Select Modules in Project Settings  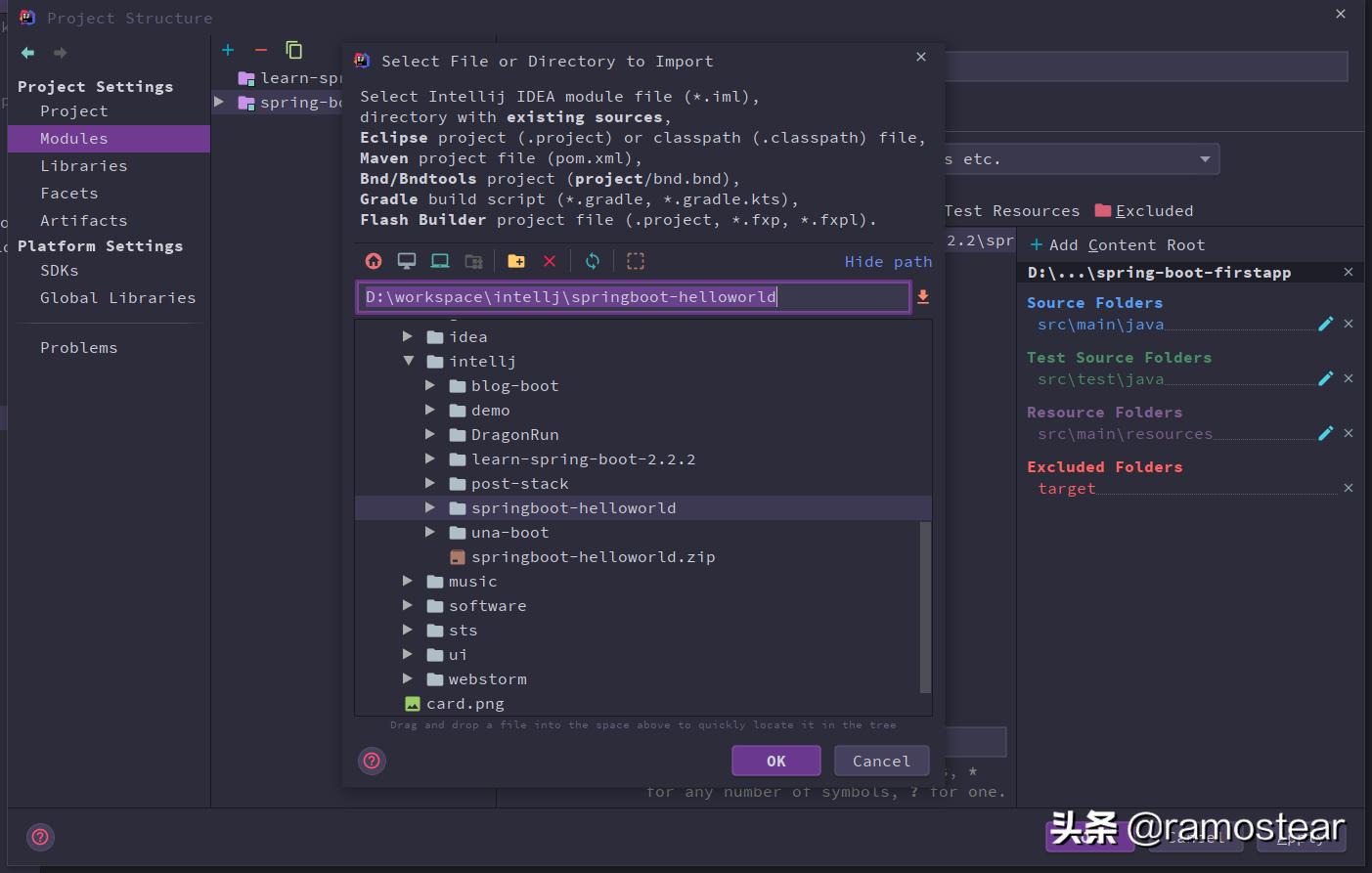point(109,139)
